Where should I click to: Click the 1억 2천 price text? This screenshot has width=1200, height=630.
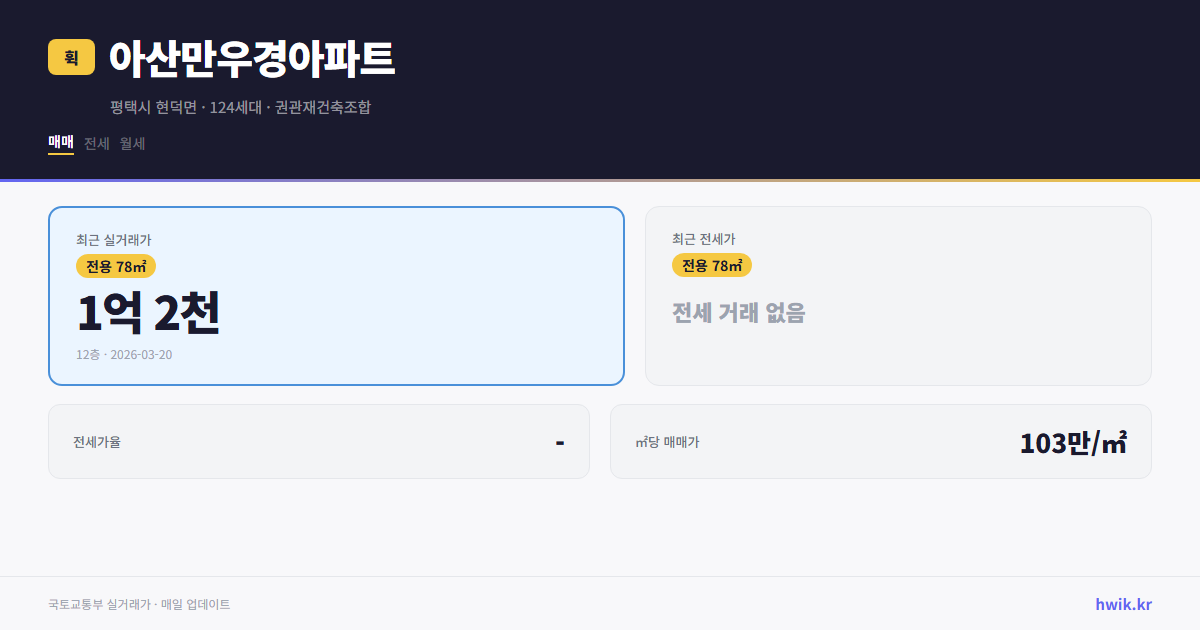pos(148,314)
